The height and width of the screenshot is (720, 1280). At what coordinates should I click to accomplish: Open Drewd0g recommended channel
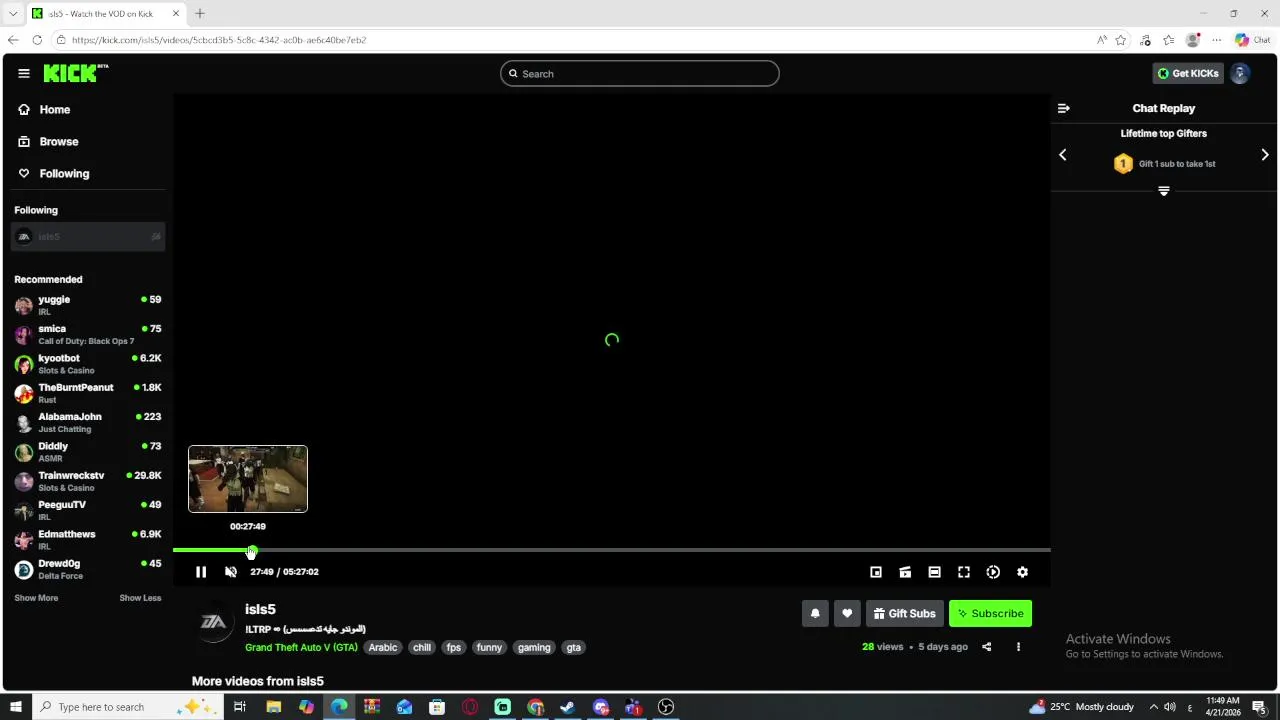click(88, 569)
